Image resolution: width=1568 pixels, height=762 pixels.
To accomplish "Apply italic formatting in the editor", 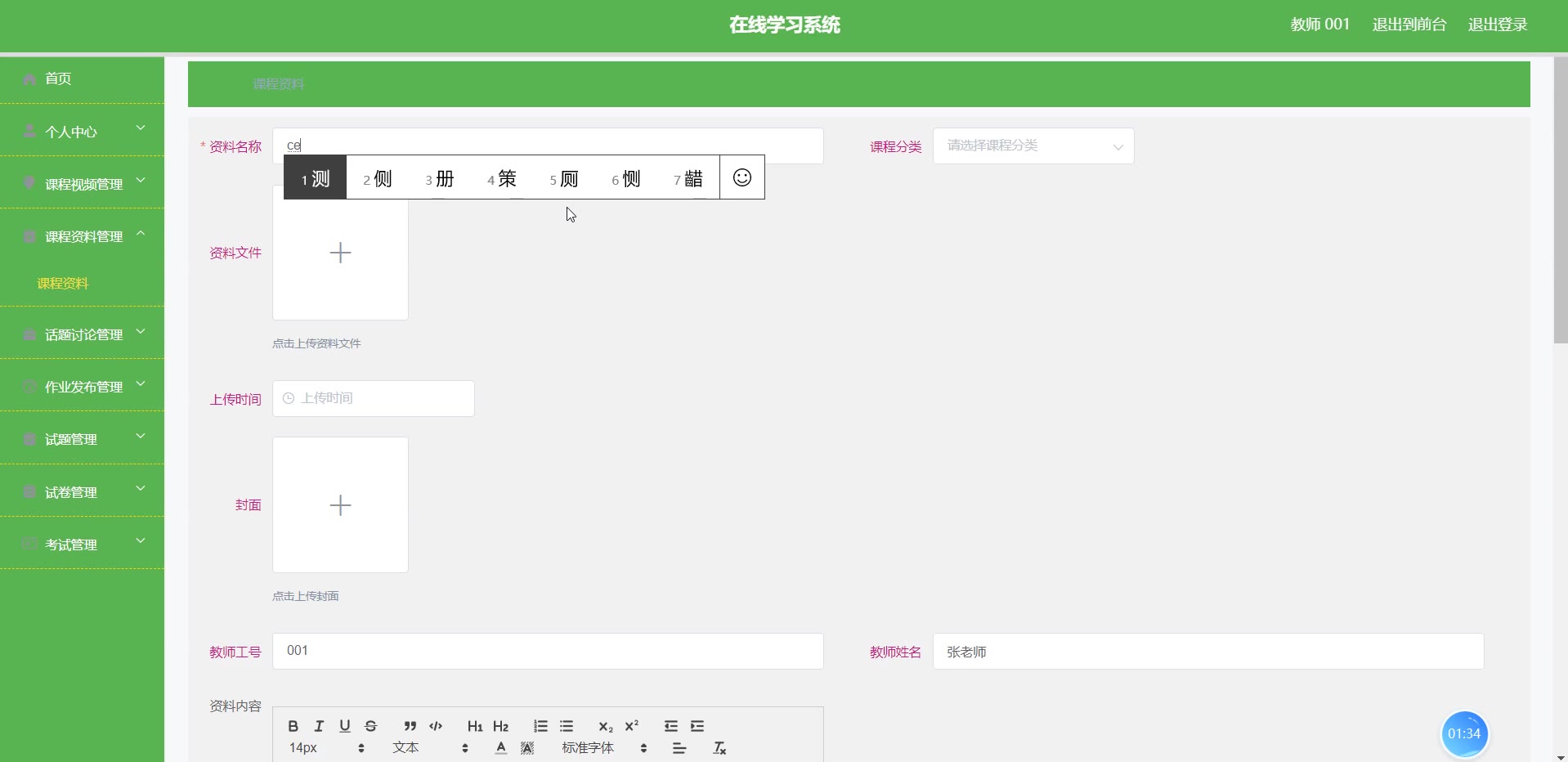I will point(319,726).
